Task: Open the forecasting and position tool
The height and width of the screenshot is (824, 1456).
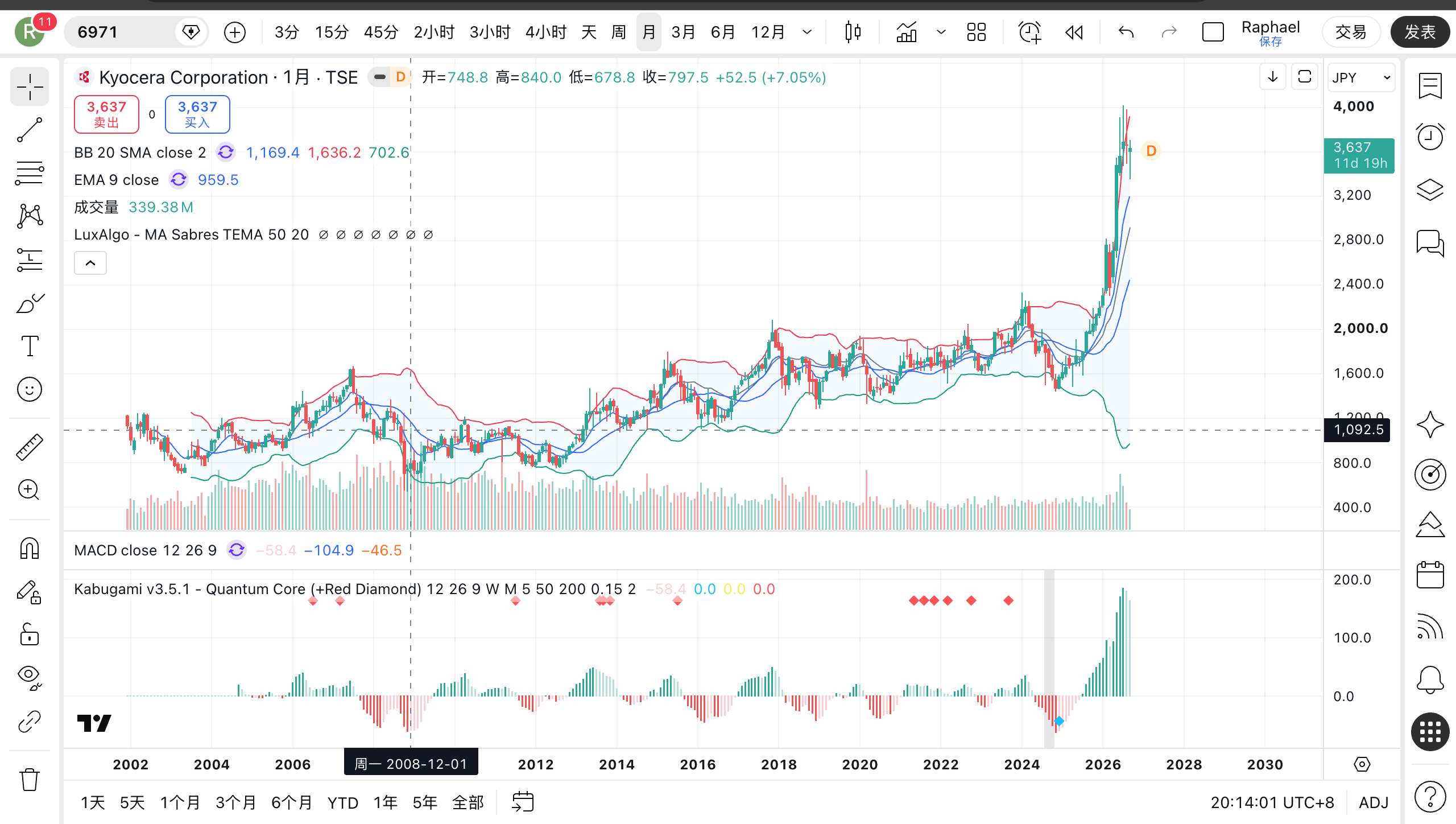Action: click(x=30, y=259)
